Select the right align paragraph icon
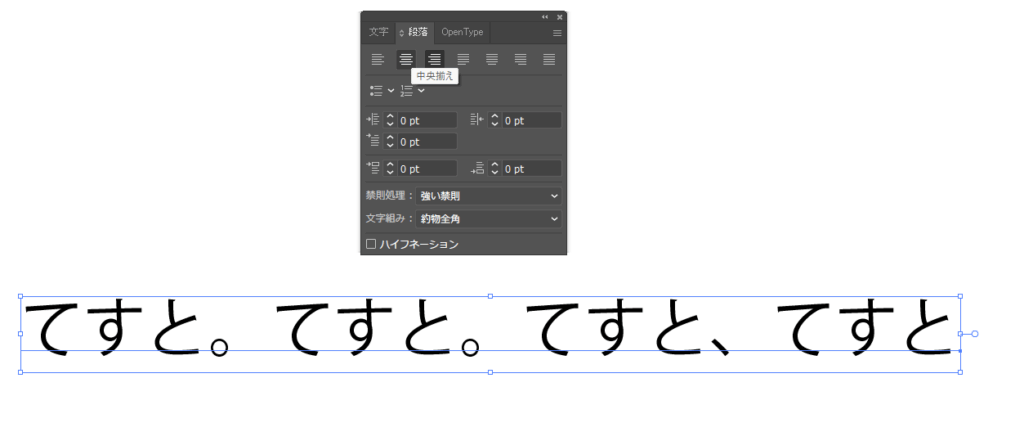The image size is (1024, 423). point(434,60)
